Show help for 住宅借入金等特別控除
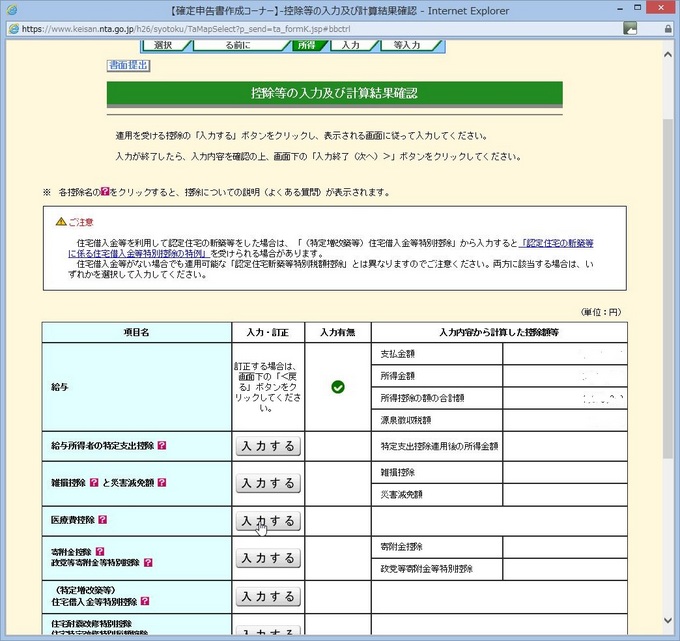The width and height of the screenshot is (680, 641). pyautogui.click(x=145, y=602)
